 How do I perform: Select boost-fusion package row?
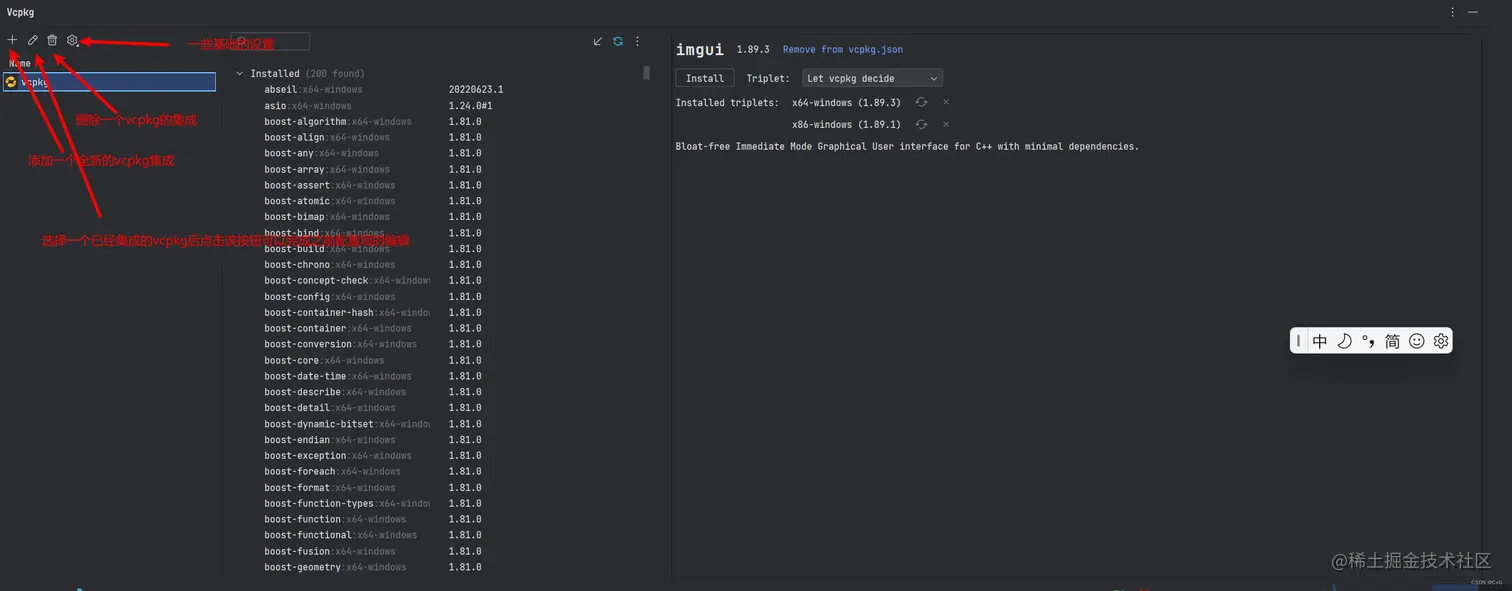pos(329,551)
